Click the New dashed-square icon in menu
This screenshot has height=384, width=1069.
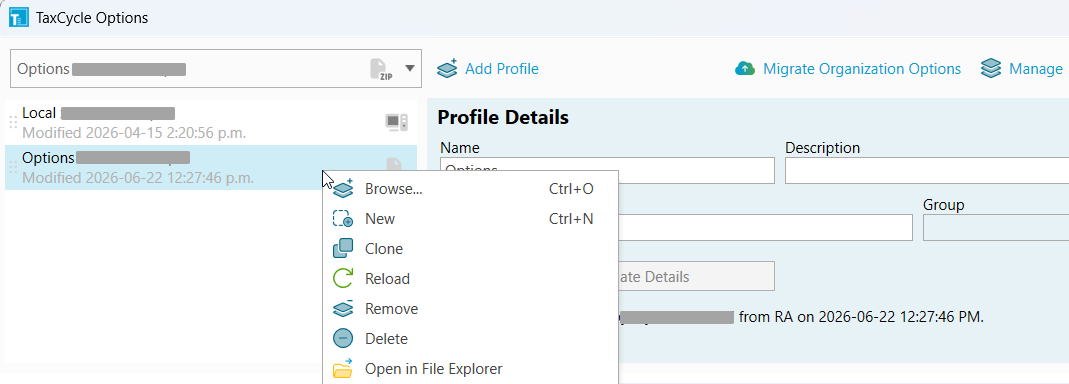coord(343,219)
